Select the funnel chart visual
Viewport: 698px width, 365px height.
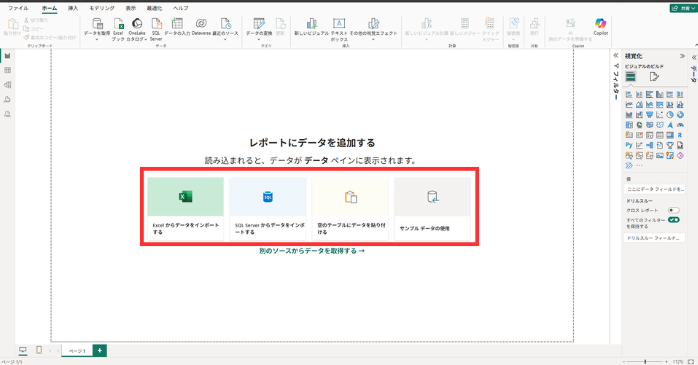(x=649, y=115)
